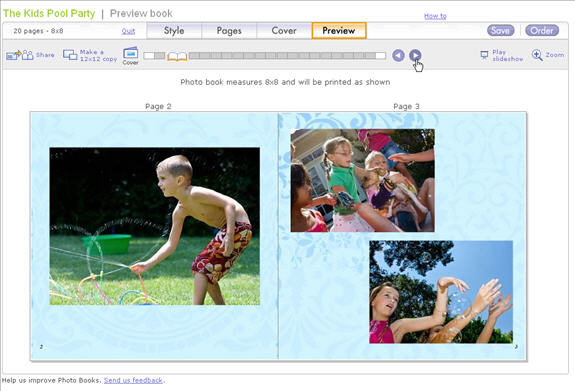Image resolution: width=575 pixels, height=391 pixels.
Task: Click the 'Share' label text
Action: [x=45, y=55]
